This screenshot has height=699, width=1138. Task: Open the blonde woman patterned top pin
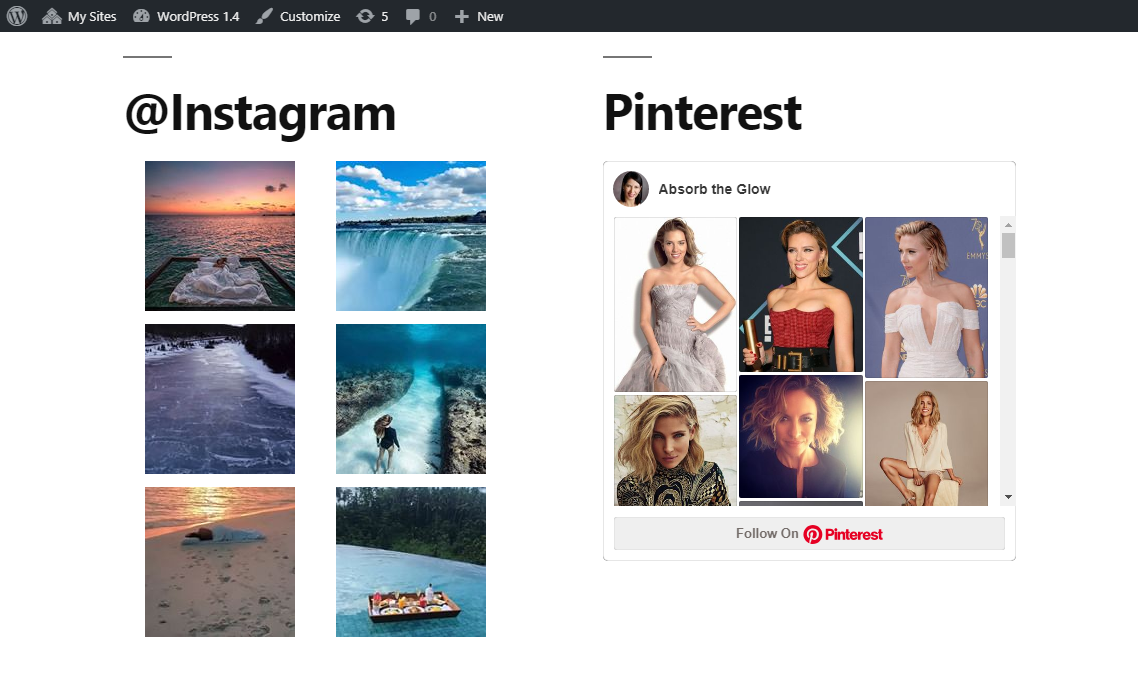pyautogui.click(x=676, y=450)
